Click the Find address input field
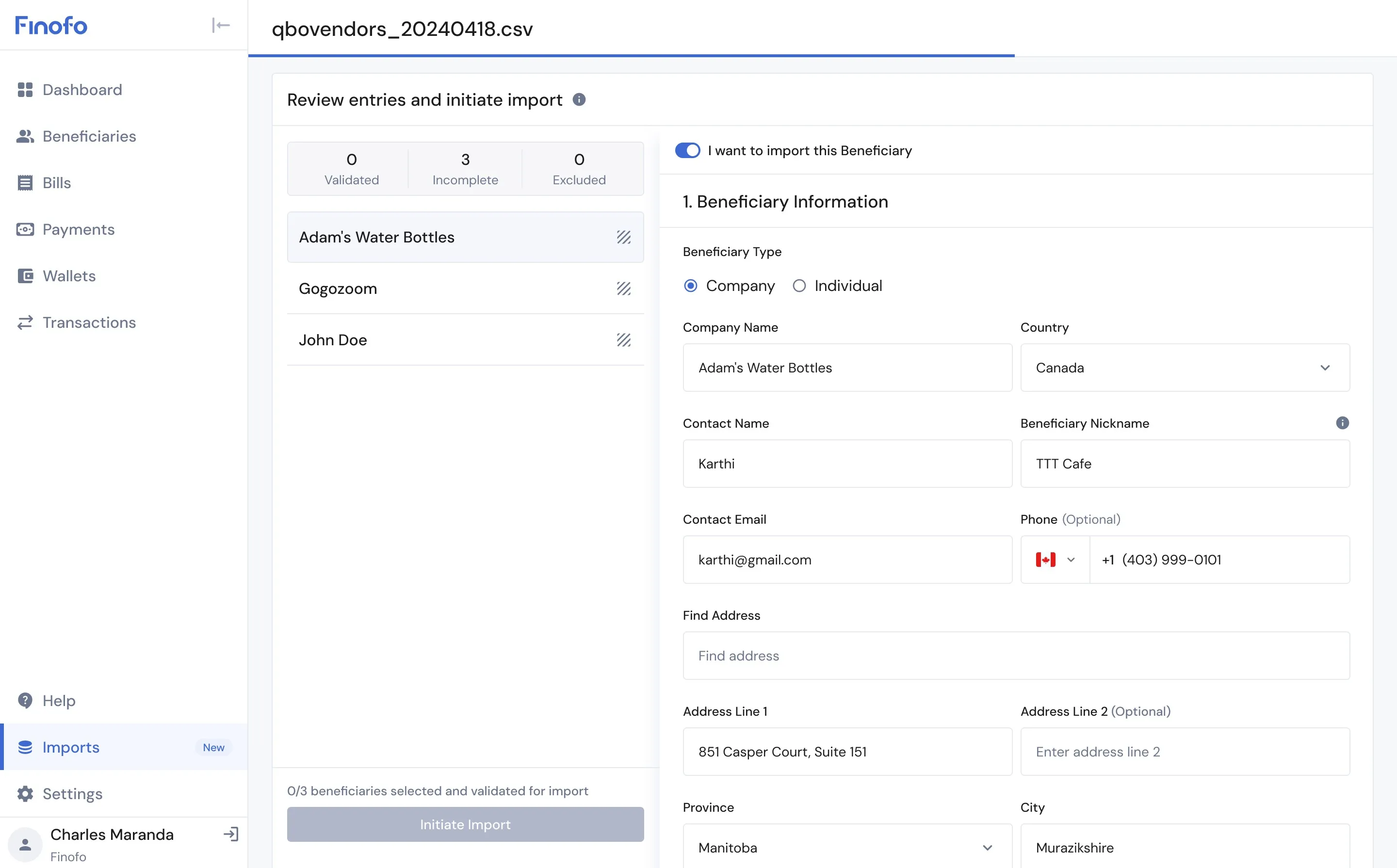1397x868 pixels. pos(1016,656)
